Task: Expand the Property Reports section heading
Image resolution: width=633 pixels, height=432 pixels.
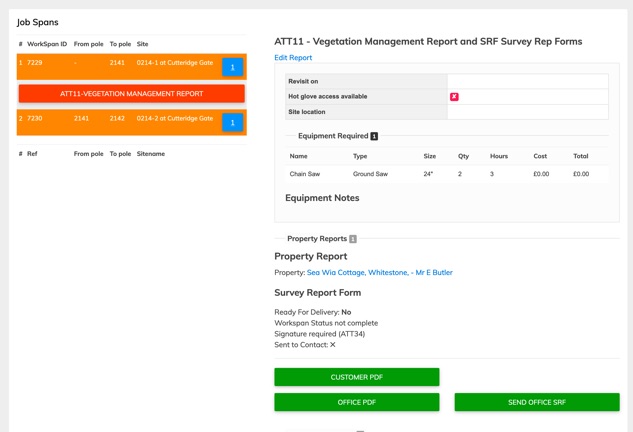Action: [x=316, y=239]
